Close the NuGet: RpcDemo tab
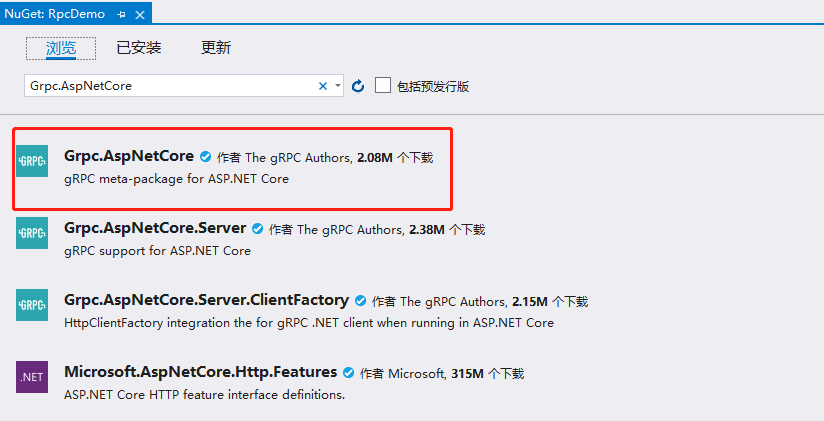The width and height of the screenshot is (824, 421). tap(140, 15)
